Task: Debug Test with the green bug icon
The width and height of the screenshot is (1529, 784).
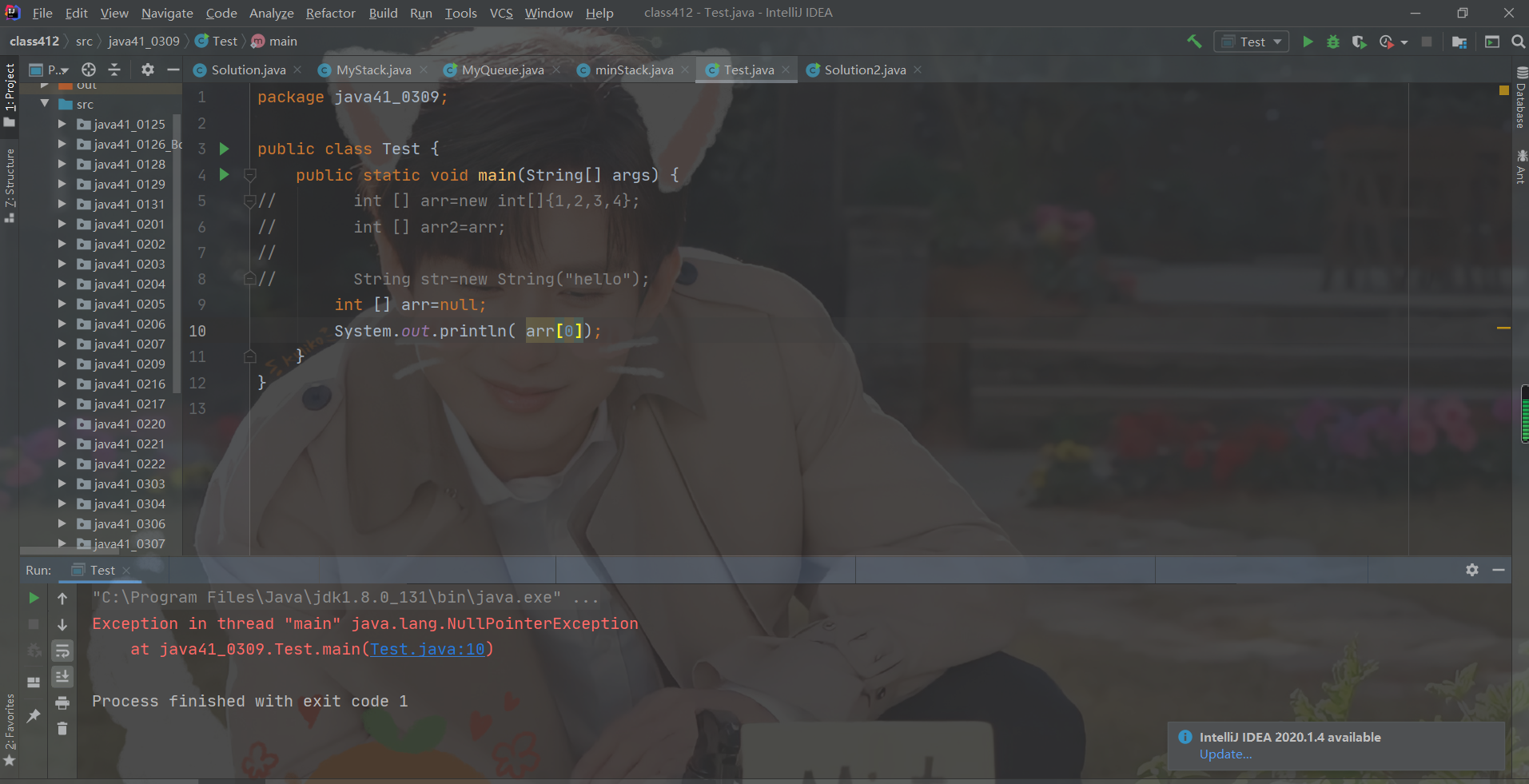Action: [x=1333, y=42]
